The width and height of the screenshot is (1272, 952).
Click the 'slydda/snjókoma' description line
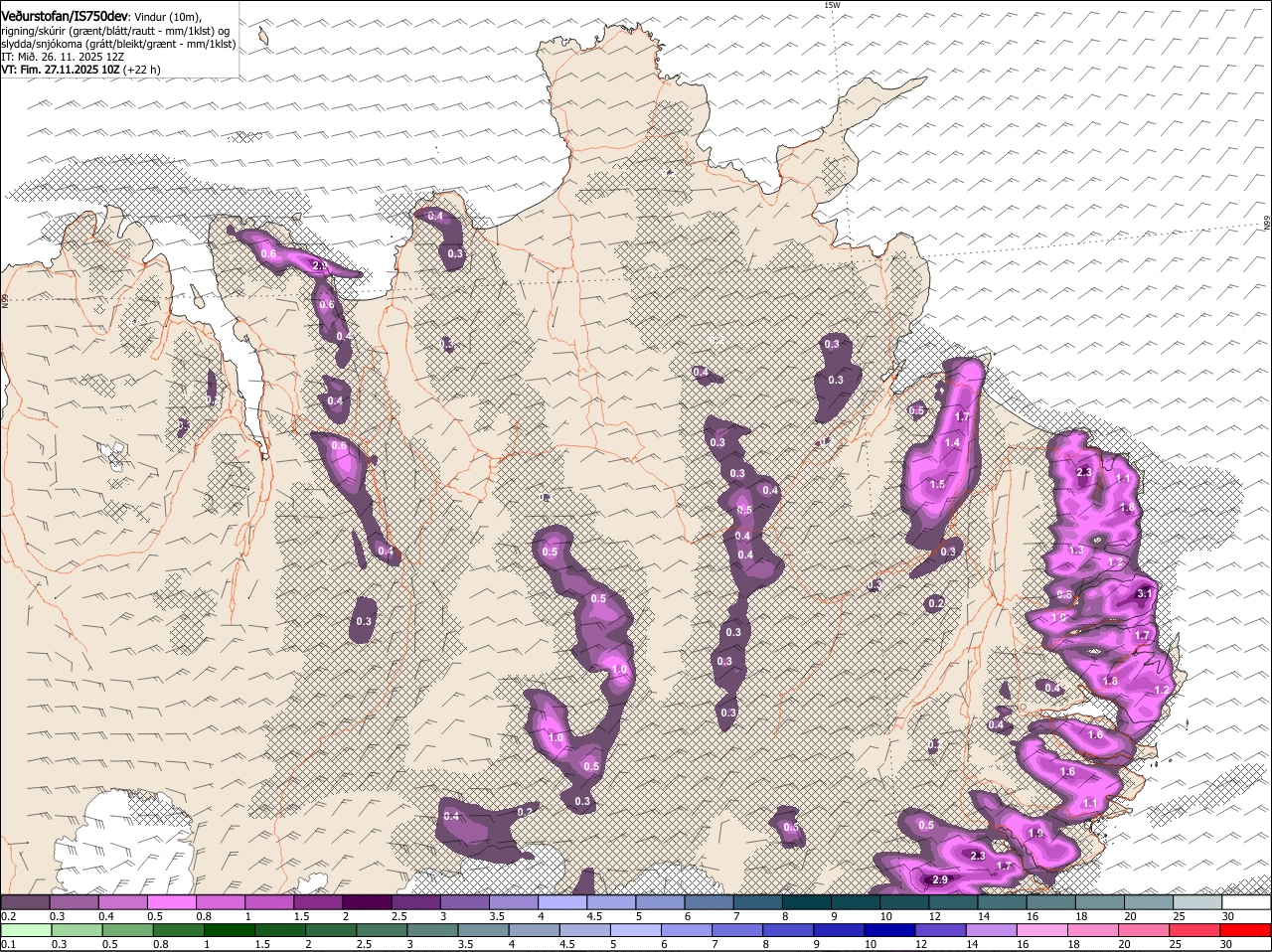point(118,44)
